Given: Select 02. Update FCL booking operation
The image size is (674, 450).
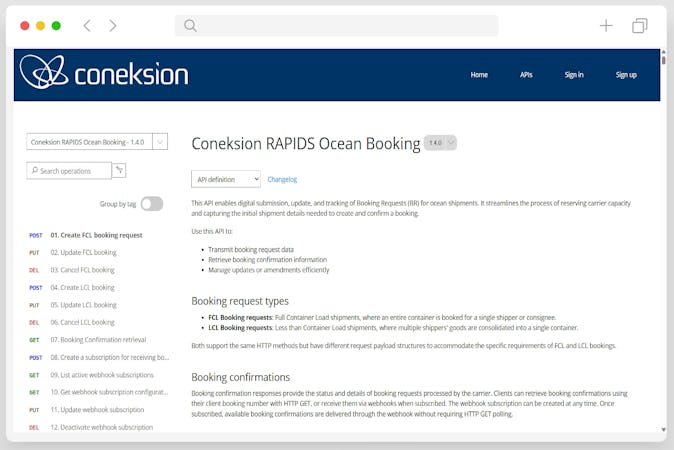Looking at the screenshot, I should pos(83,252).
